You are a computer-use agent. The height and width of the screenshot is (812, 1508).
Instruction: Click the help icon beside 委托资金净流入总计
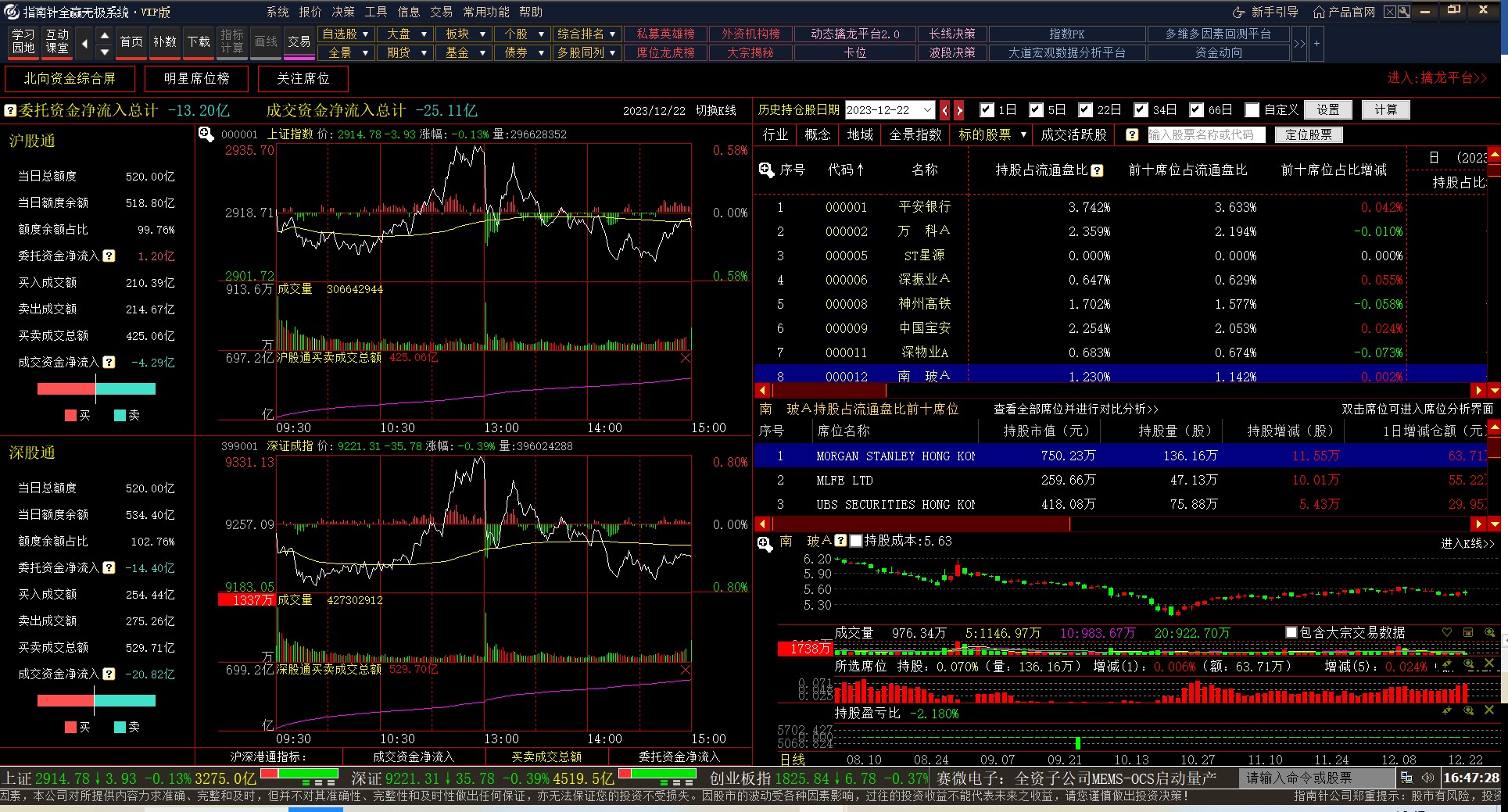click(x=10, y=111)
